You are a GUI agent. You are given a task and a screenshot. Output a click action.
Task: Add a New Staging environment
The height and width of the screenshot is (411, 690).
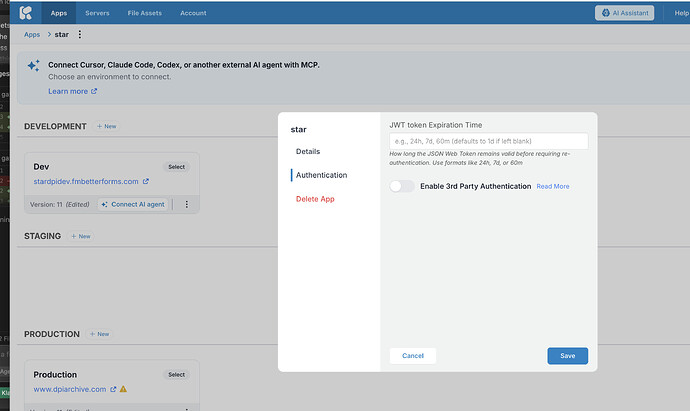(81, 236)
